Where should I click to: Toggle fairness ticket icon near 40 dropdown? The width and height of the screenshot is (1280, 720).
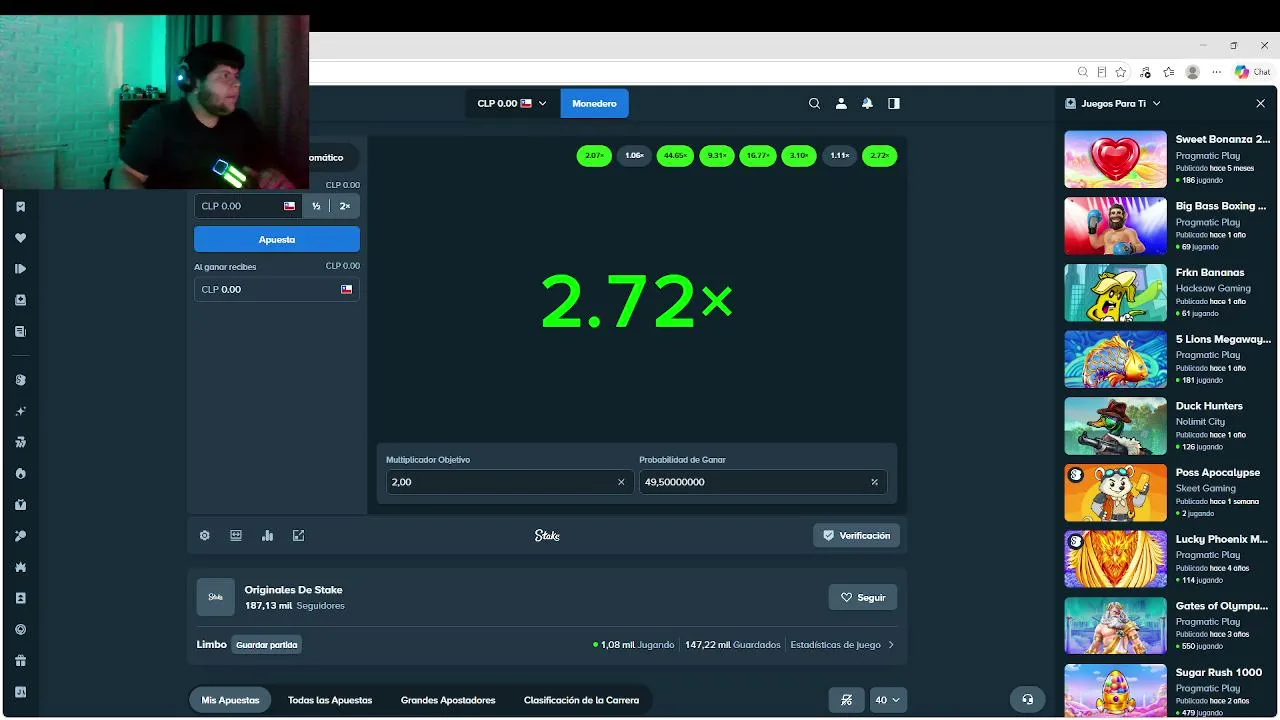(847, 700)
